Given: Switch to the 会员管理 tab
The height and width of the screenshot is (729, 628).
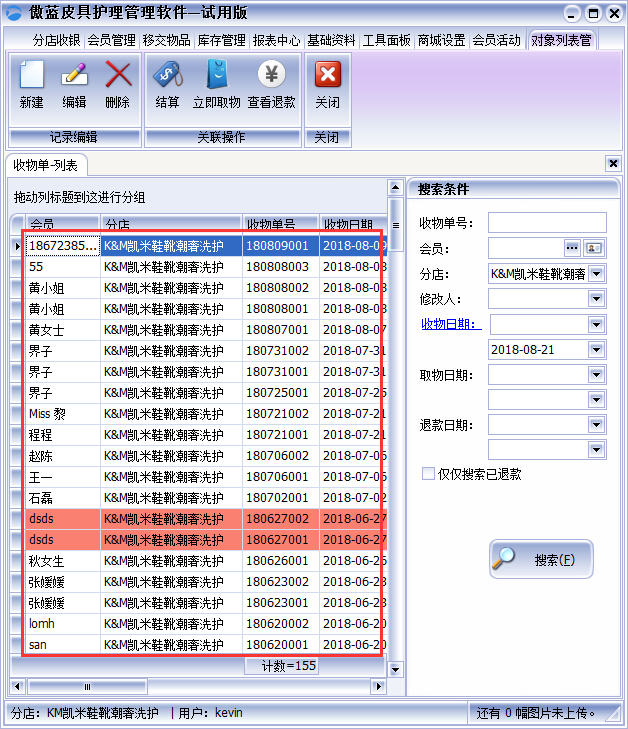Looking at the screenshot, I should point(111,40).
